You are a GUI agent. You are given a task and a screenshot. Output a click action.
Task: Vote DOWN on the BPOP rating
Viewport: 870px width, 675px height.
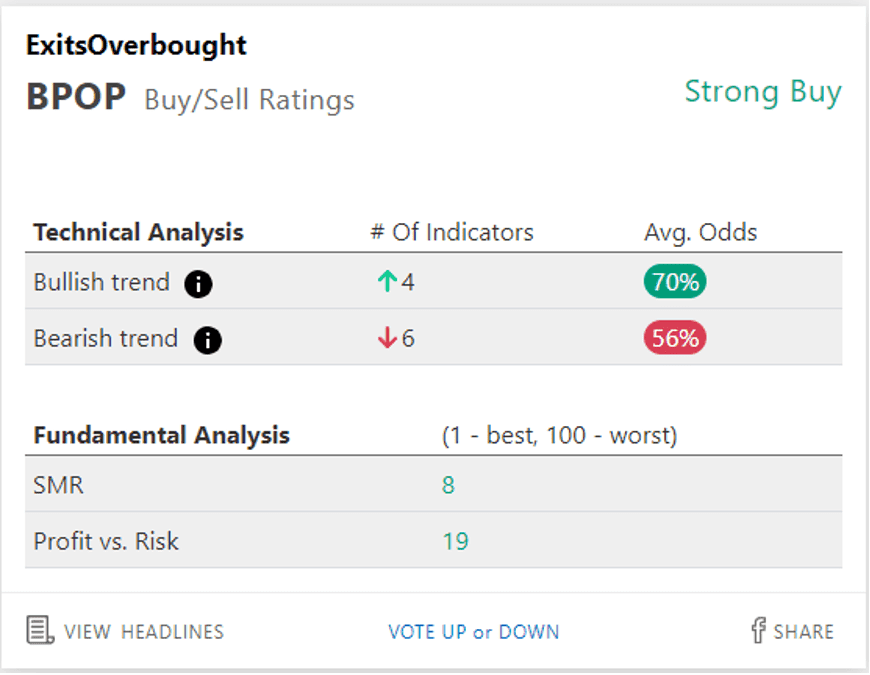(529, 632)
